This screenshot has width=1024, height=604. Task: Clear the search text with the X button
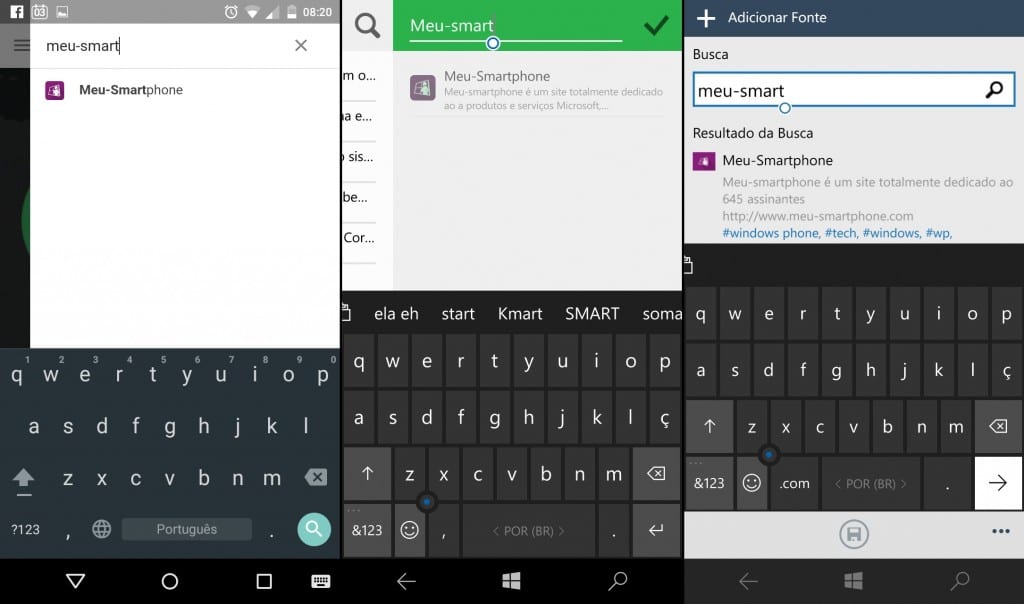point(301,46)
